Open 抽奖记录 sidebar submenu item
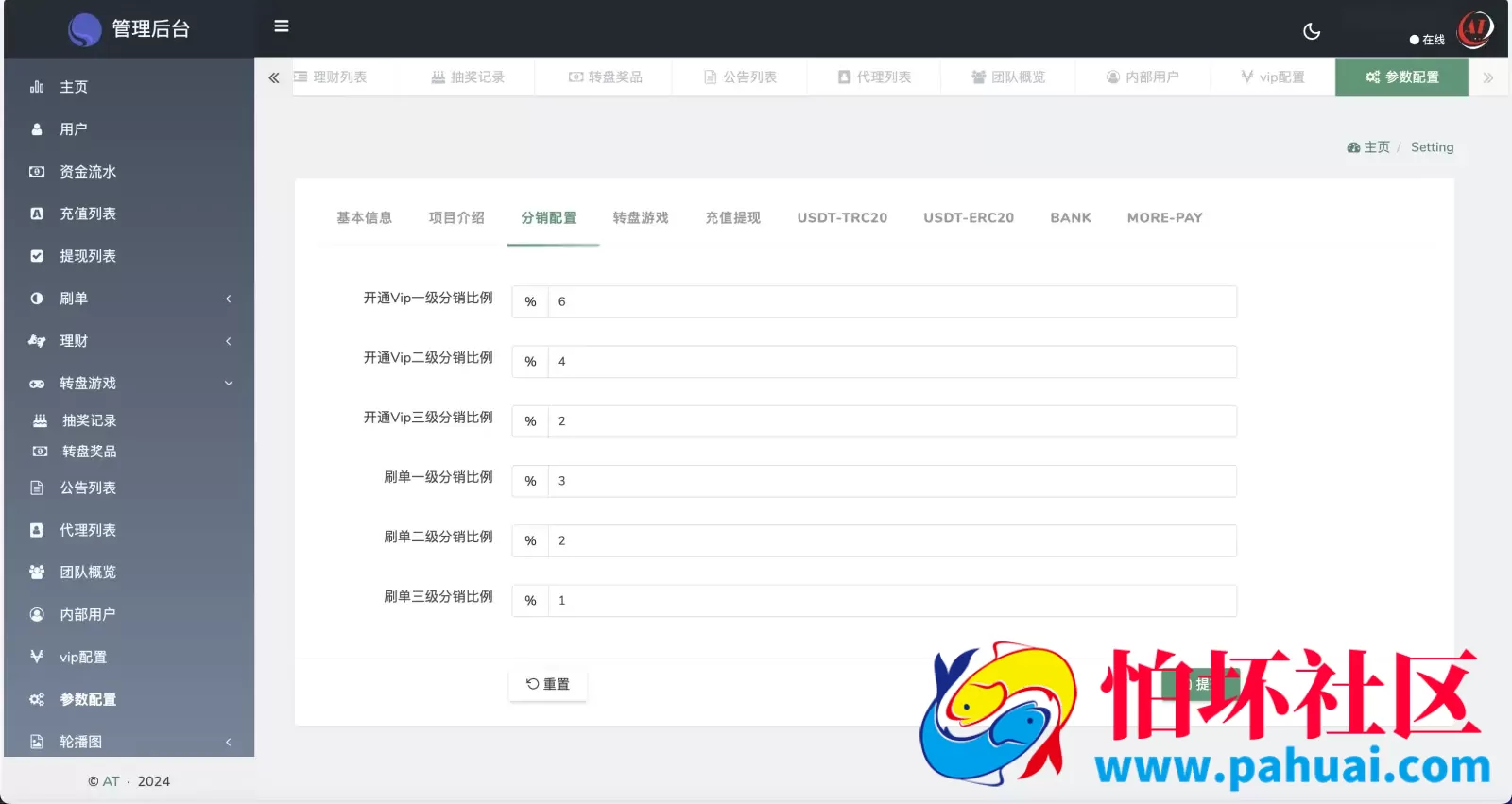This screenshot has height=804, width=1512. [129, 420]
